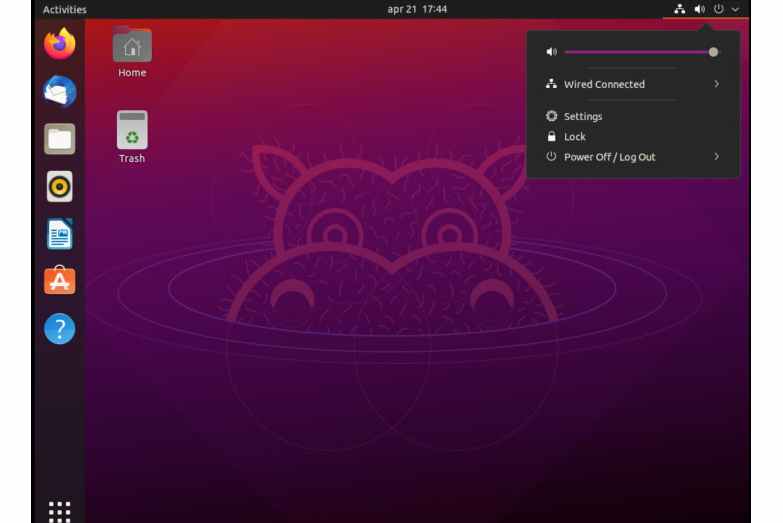
Task: Open the Trash desktop icon
Action: (x=132, y=136)
